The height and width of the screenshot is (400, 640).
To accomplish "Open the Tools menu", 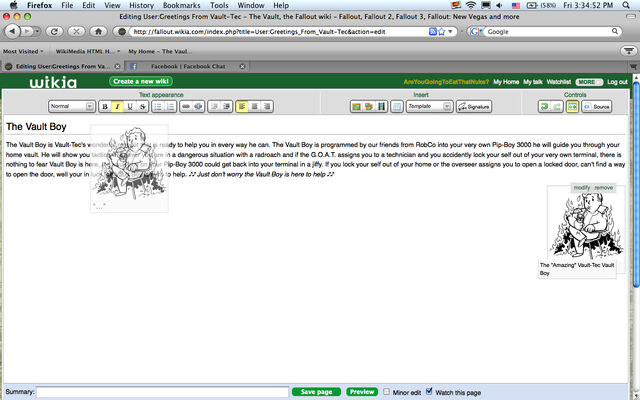I will pos(219,5).
